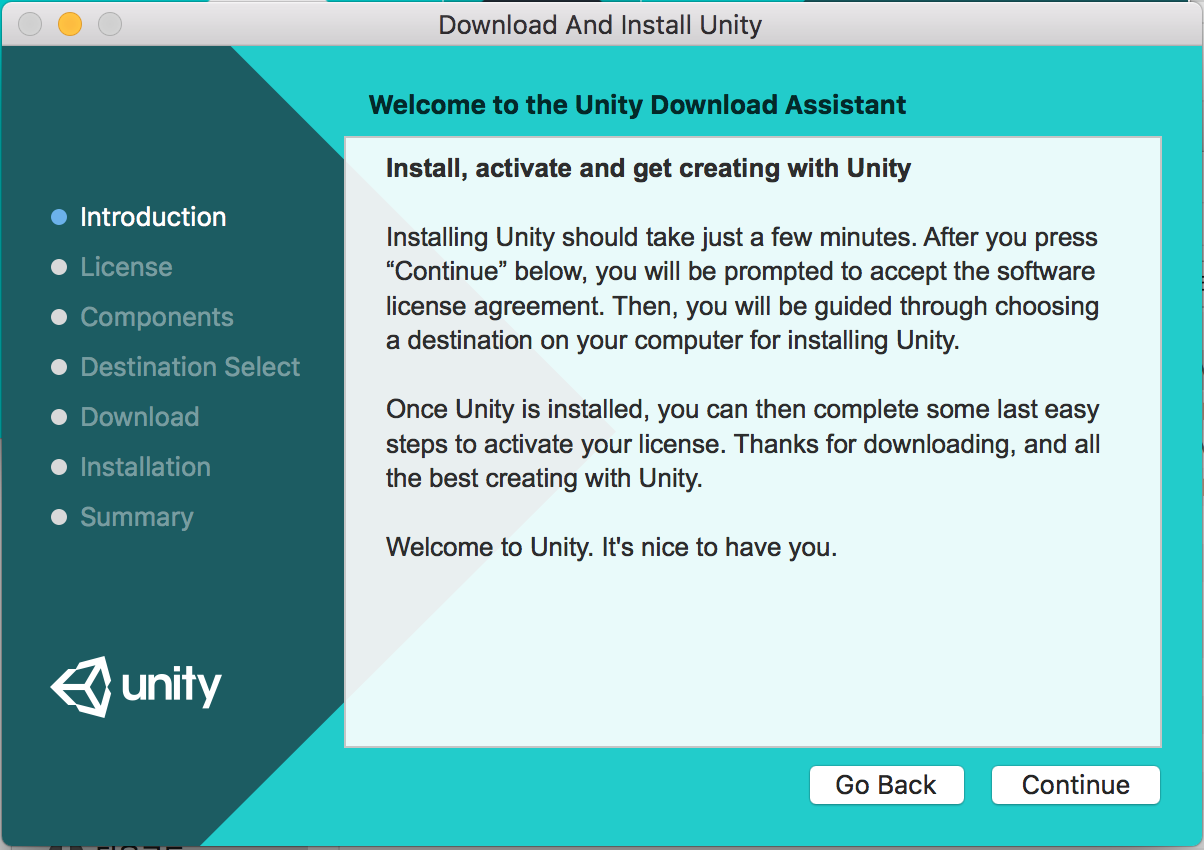Image resolution: width=1204 pixels, height=850 pixels.
Task: Click the Unity logo in the sidebar
Action: pos(135,686)
